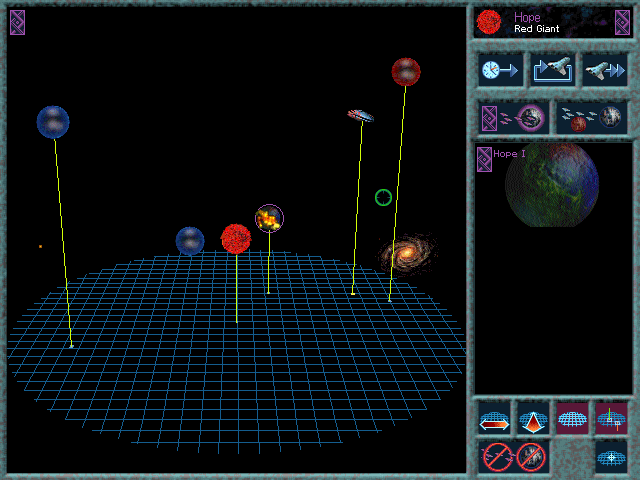
Task: Select the blue star on the tallest pole
Action: coord(53,122)
